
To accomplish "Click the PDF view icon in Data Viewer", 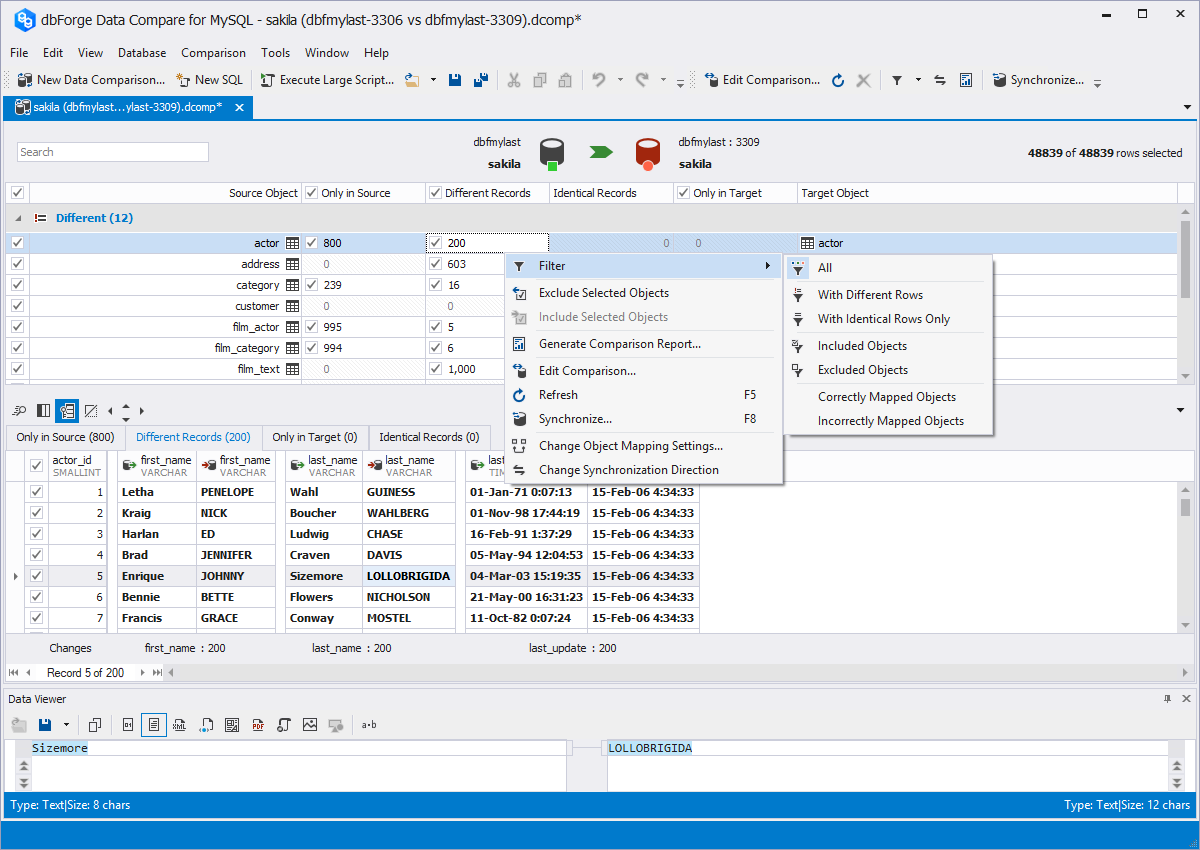I will point(258,724).
